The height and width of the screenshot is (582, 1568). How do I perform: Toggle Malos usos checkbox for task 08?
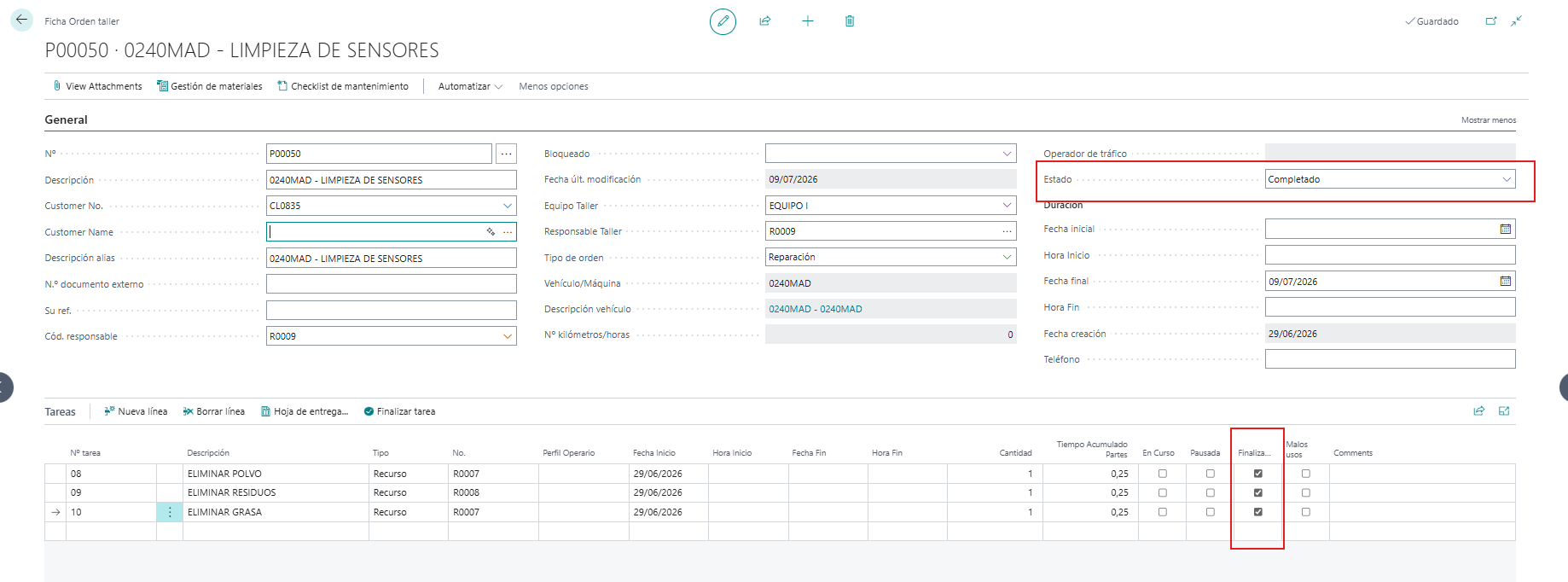pyautogui.click(x=1305, y=474)
